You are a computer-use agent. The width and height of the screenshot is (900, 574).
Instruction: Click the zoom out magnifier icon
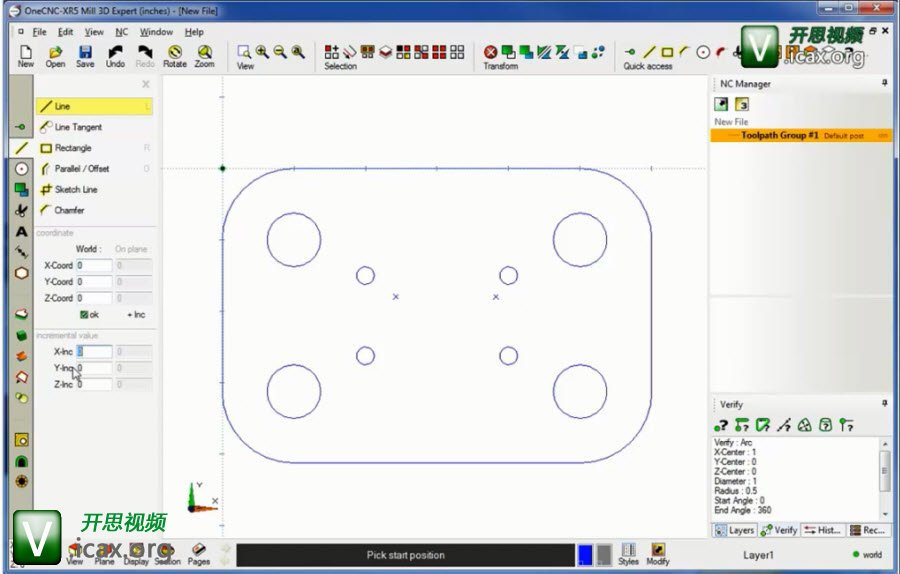[x=280, y=52]
